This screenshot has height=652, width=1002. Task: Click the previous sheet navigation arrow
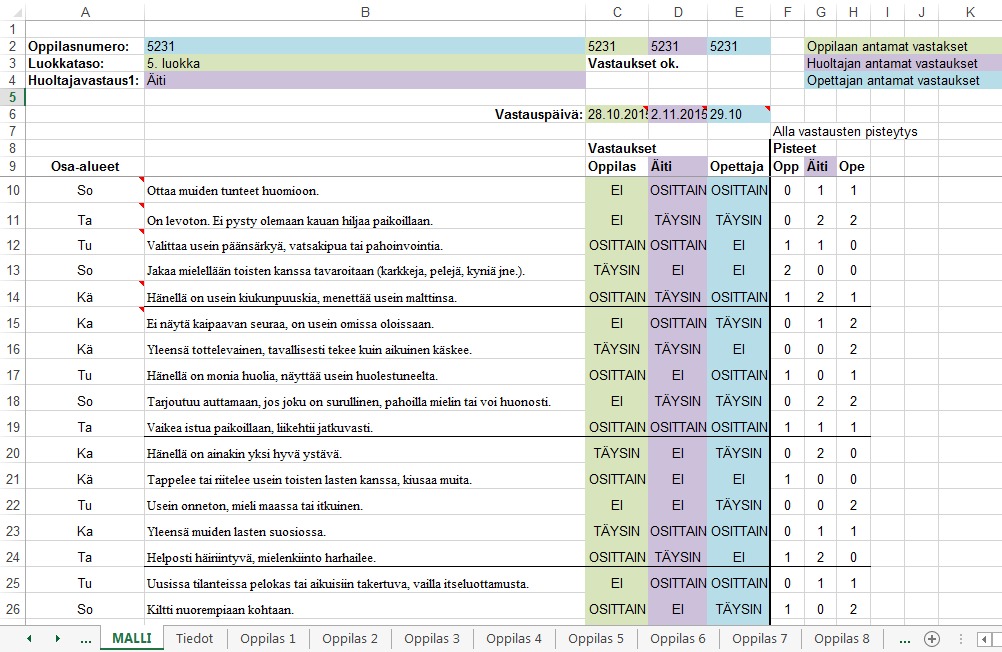point(29,639)
